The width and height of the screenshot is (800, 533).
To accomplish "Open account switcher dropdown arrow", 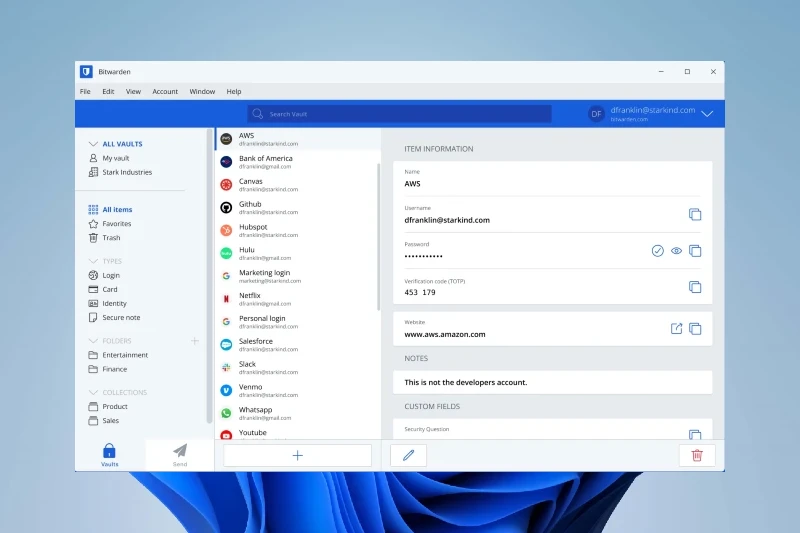I will [x=707, y=114].
